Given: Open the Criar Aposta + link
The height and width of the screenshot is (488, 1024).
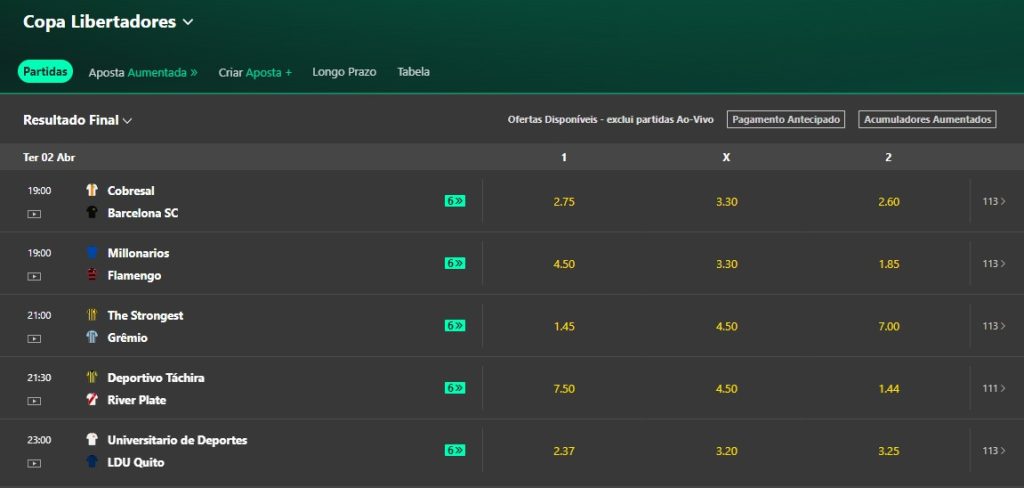Looking at the screenshot, I should click(x=255, y=72).
